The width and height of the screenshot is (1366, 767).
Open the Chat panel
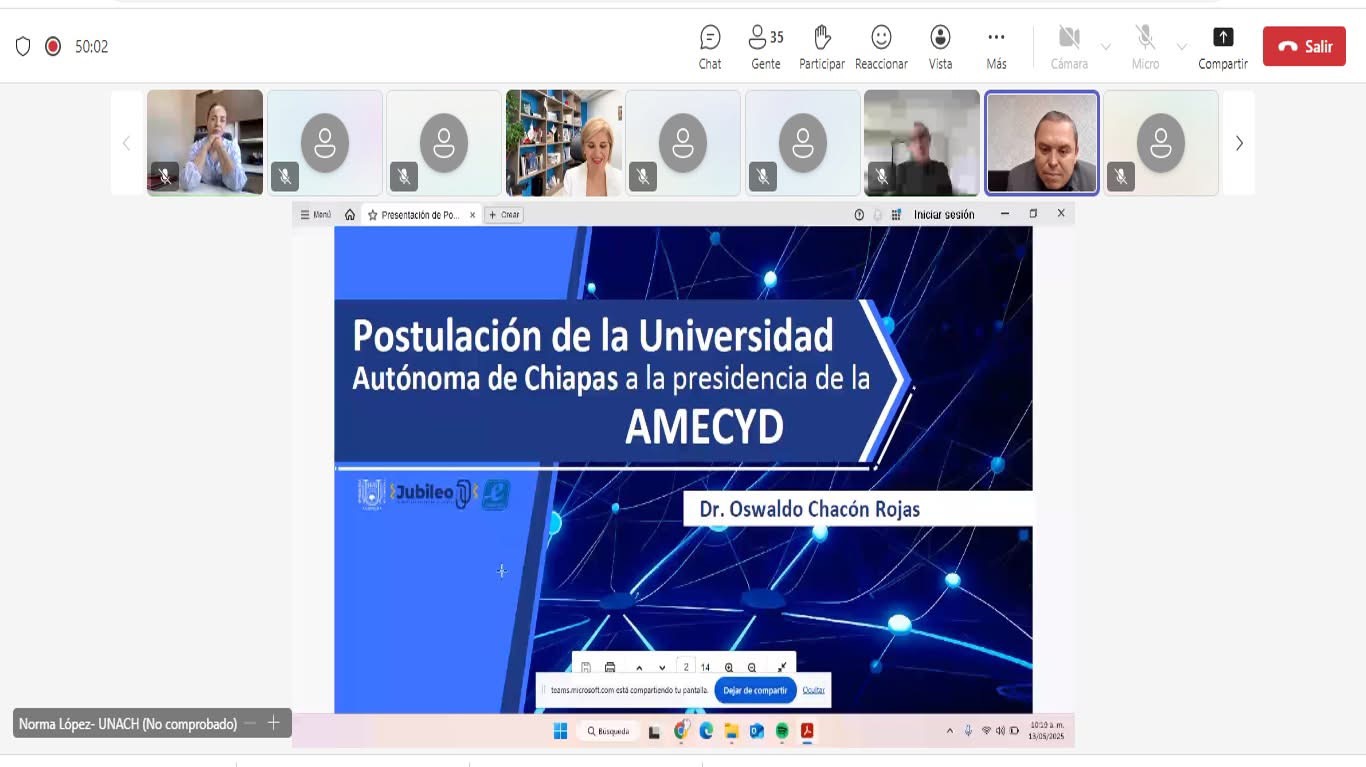[x=710, y=47]
